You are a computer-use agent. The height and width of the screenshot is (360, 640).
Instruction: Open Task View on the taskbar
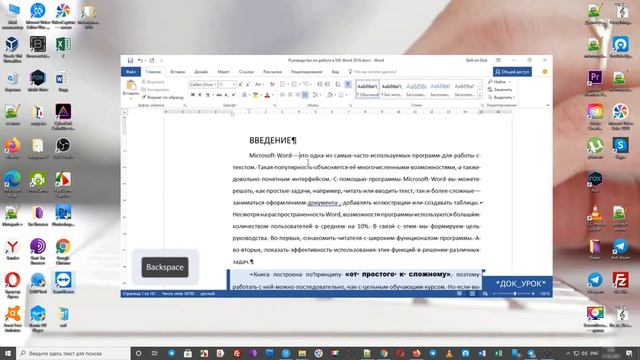point(154,353)
